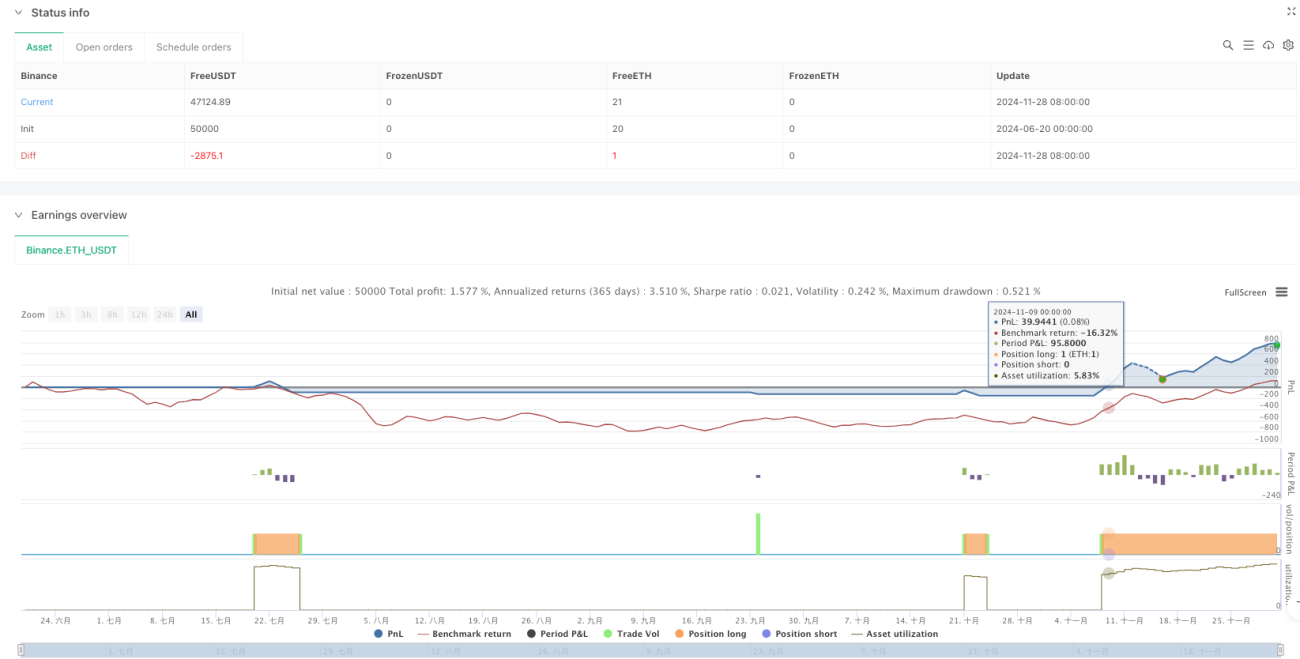This screenshot has width=1300, height=659.
Task: Collapse the Status info section
Action: click(x=17, y=13)
